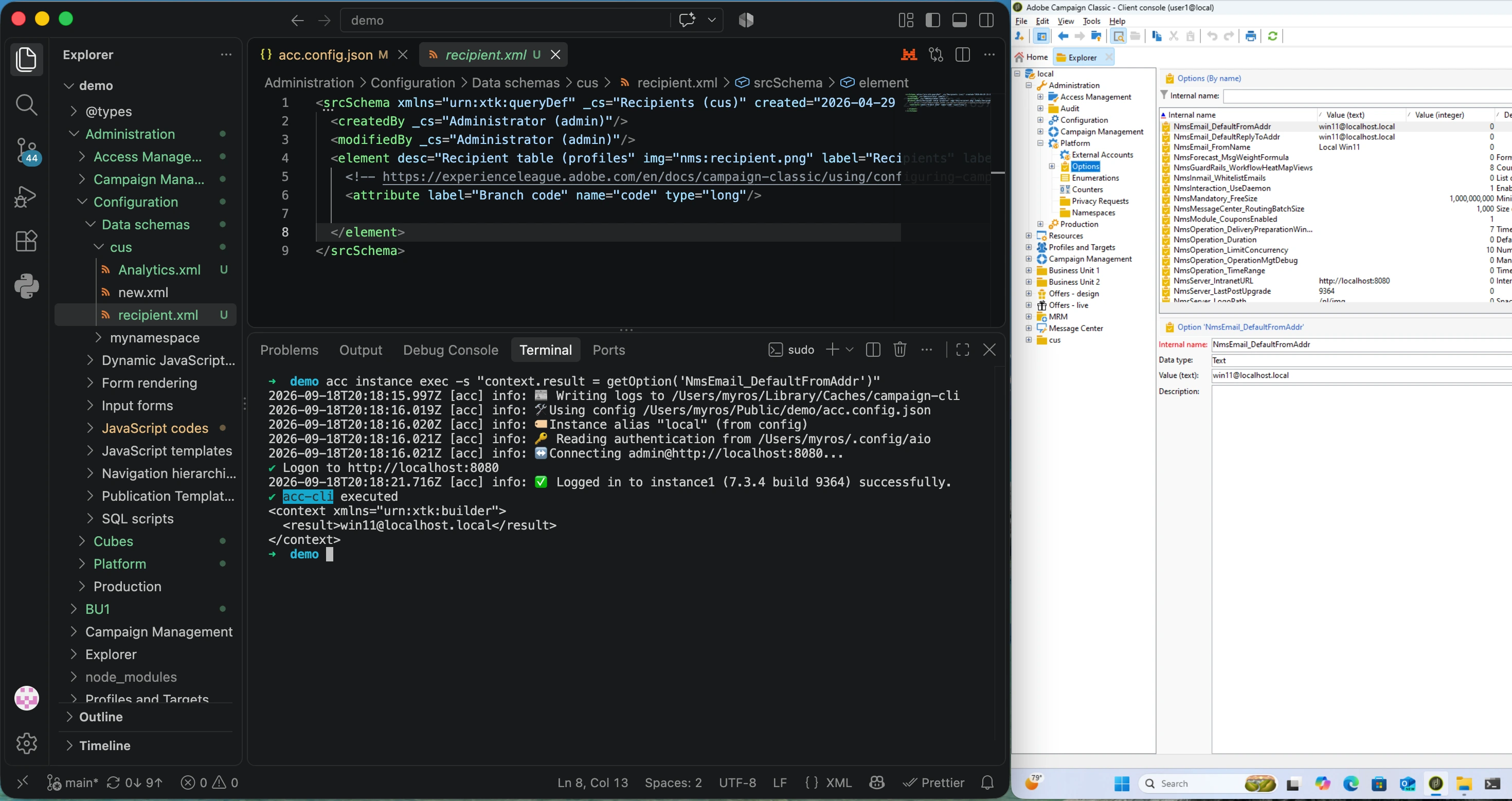
Task: Click Refresh icon in Adobe Campaign toolbar
Action: pos(1272,37)
